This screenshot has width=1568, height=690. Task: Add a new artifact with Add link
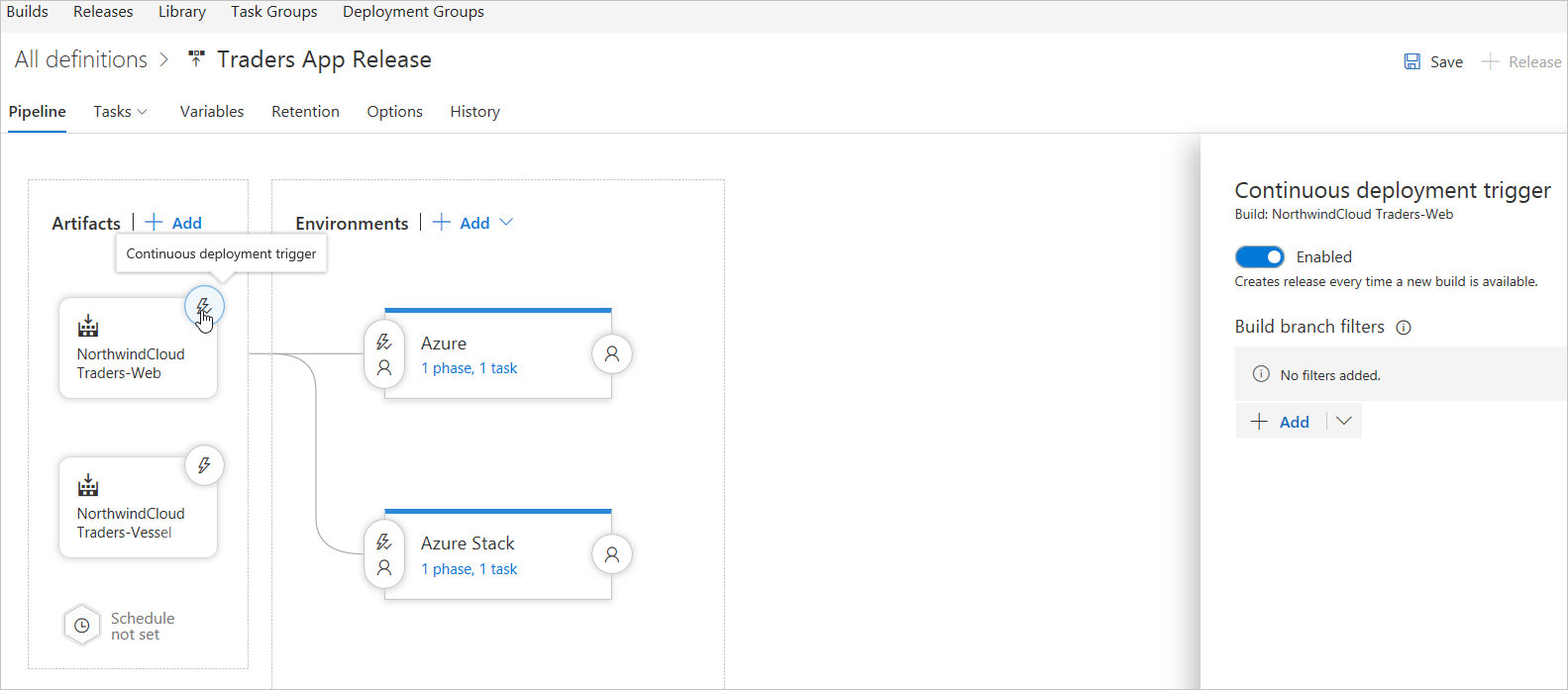[x=186, y=223]
